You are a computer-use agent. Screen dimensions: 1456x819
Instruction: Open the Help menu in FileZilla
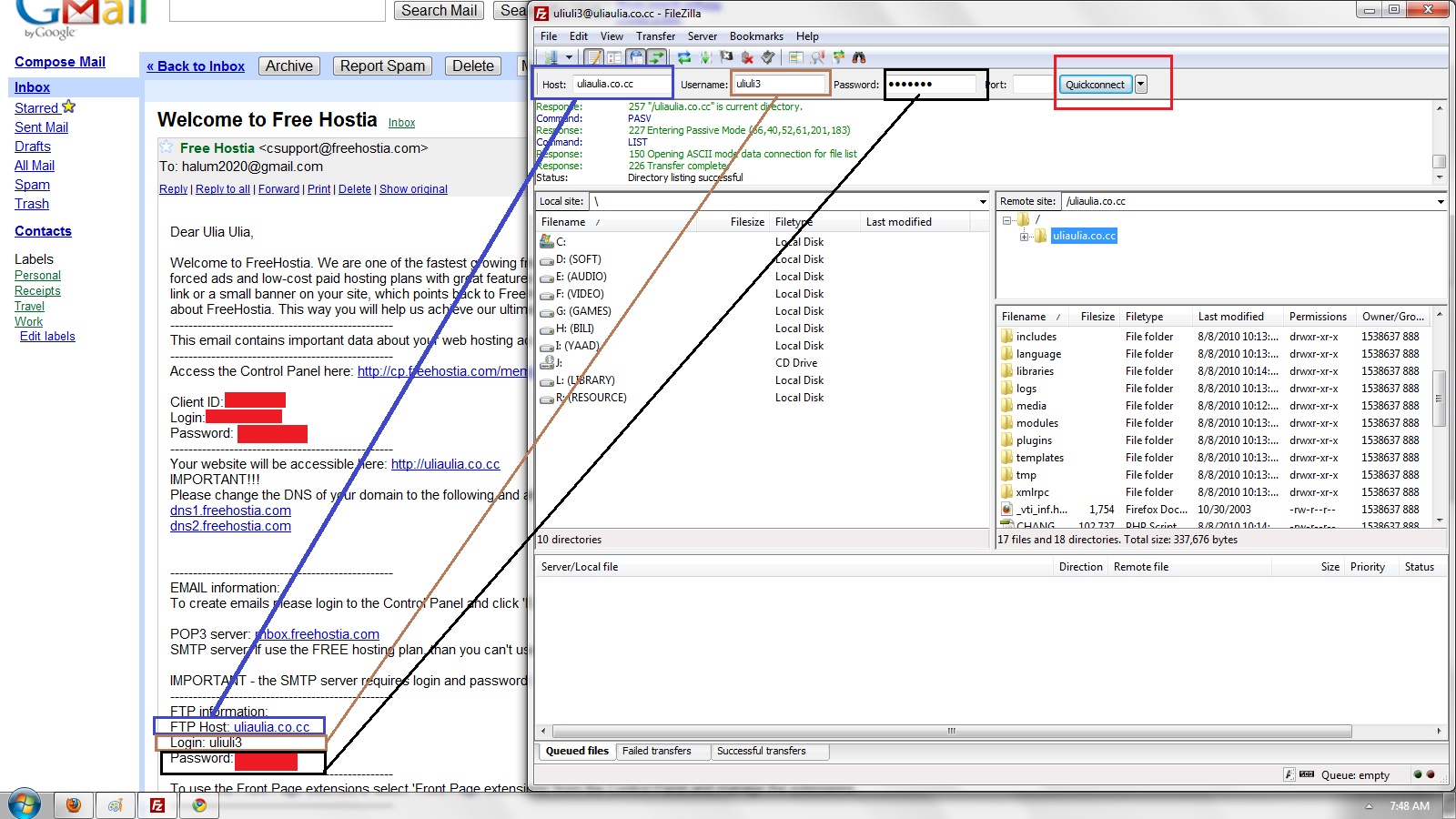pyautogui.click(x=807, y=36)
